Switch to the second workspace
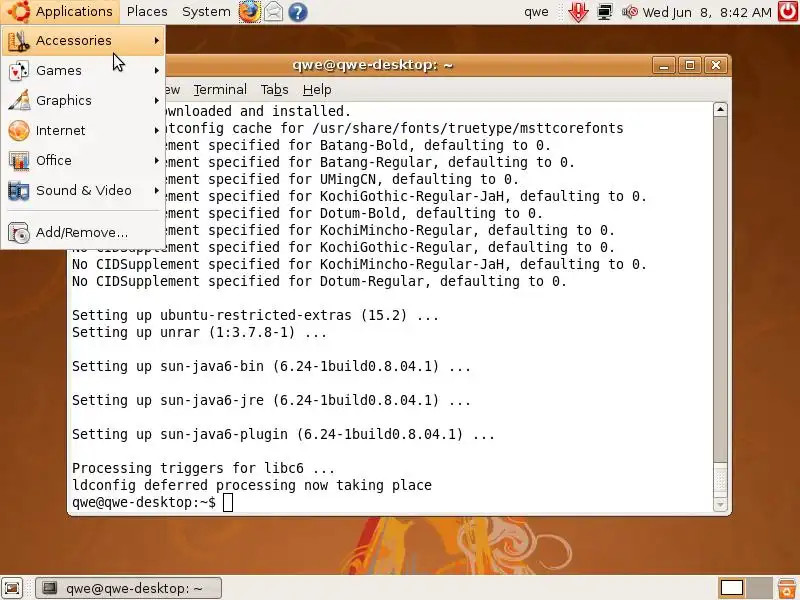Screen dimensions: 800x600 (x=759, y=588)
